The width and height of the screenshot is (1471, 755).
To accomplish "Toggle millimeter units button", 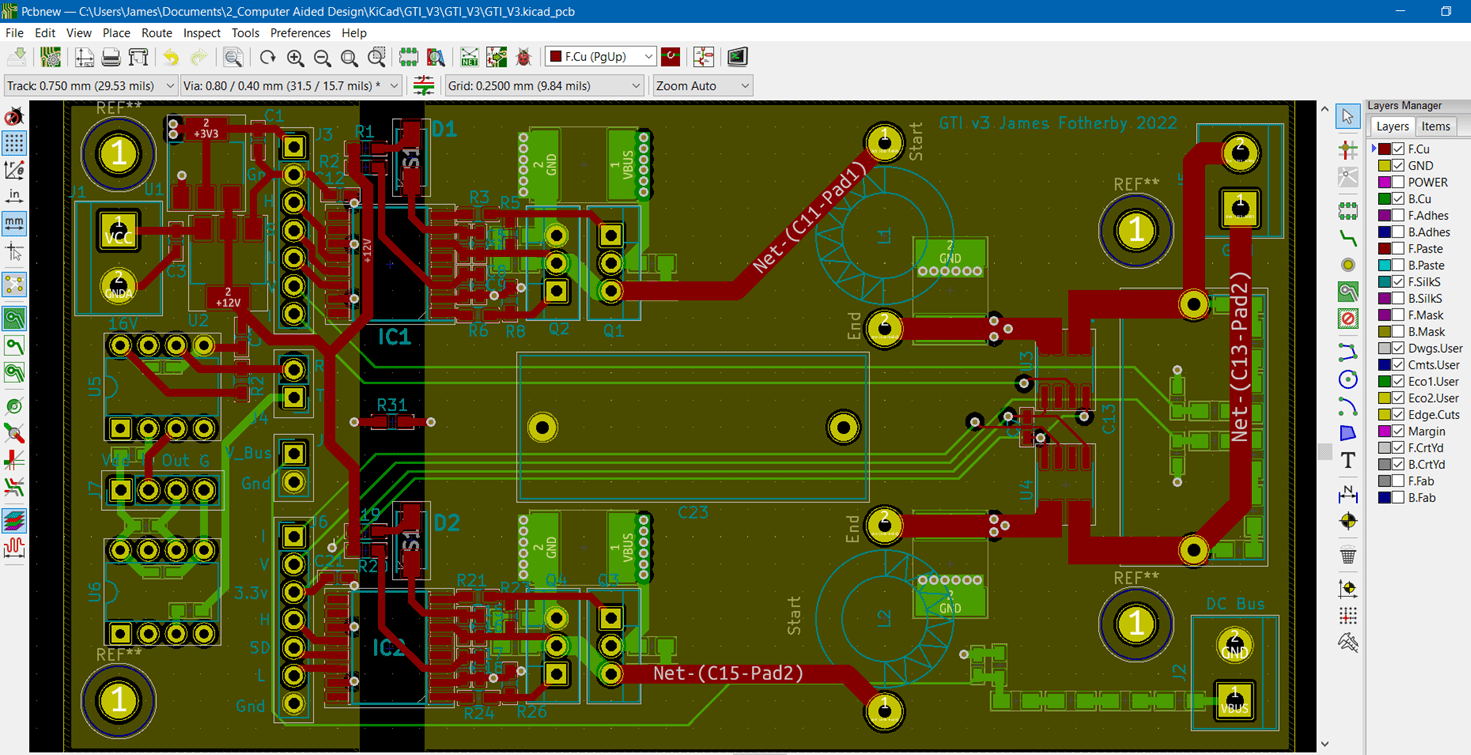I will [14, 222].
